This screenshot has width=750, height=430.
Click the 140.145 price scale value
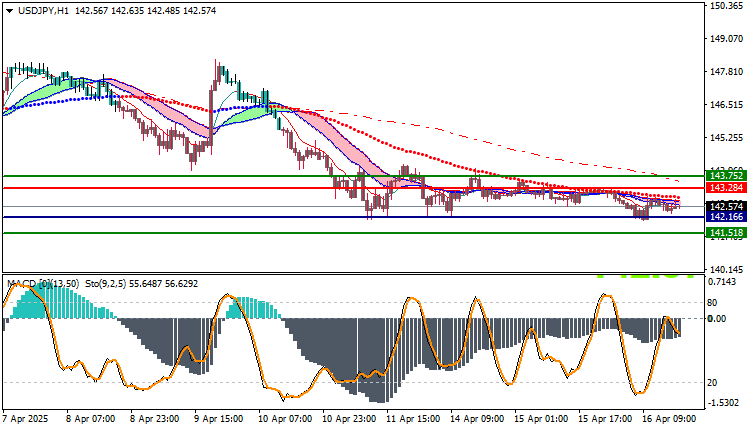727,270
